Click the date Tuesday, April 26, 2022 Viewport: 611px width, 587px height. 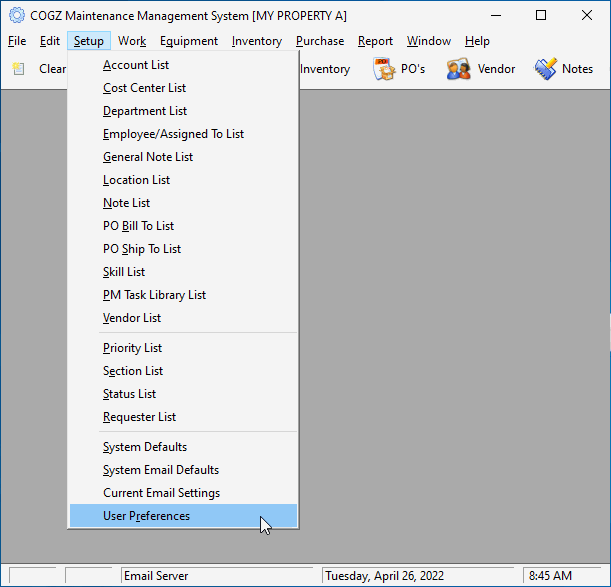click(385, 576)
